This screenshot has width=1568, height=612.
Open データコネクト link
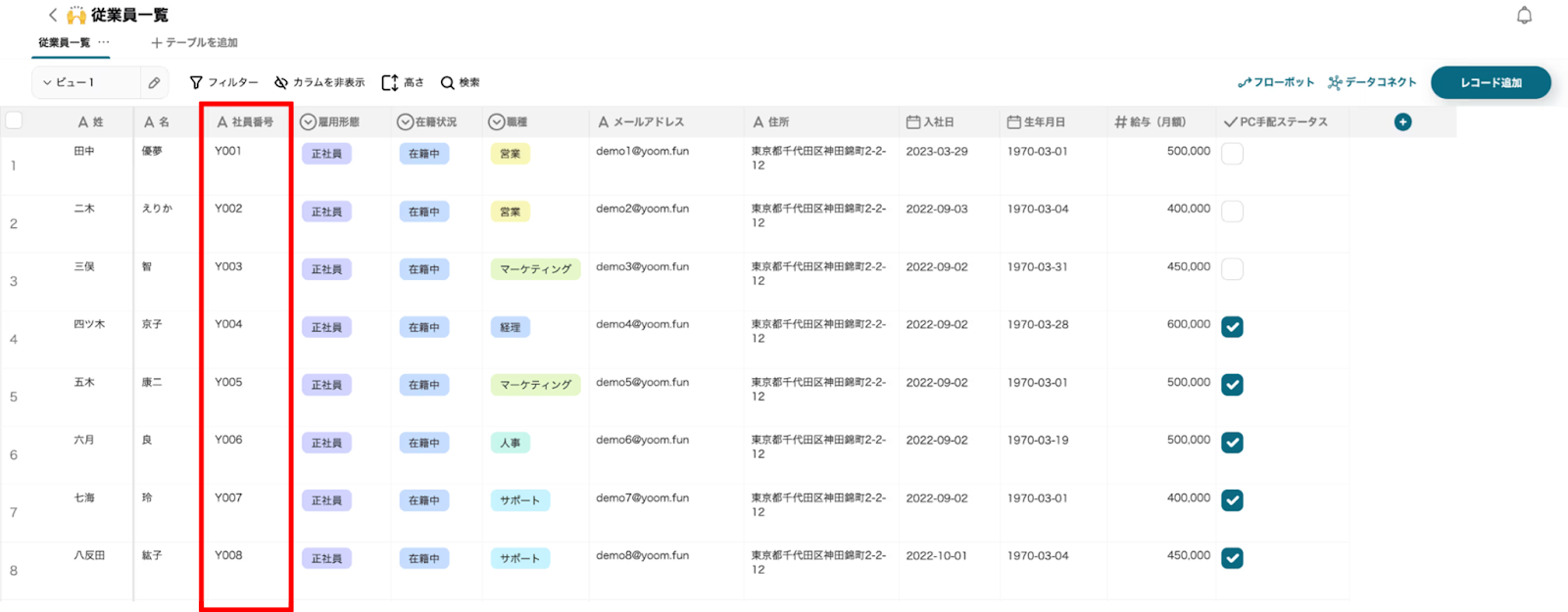coord(1372,82)
